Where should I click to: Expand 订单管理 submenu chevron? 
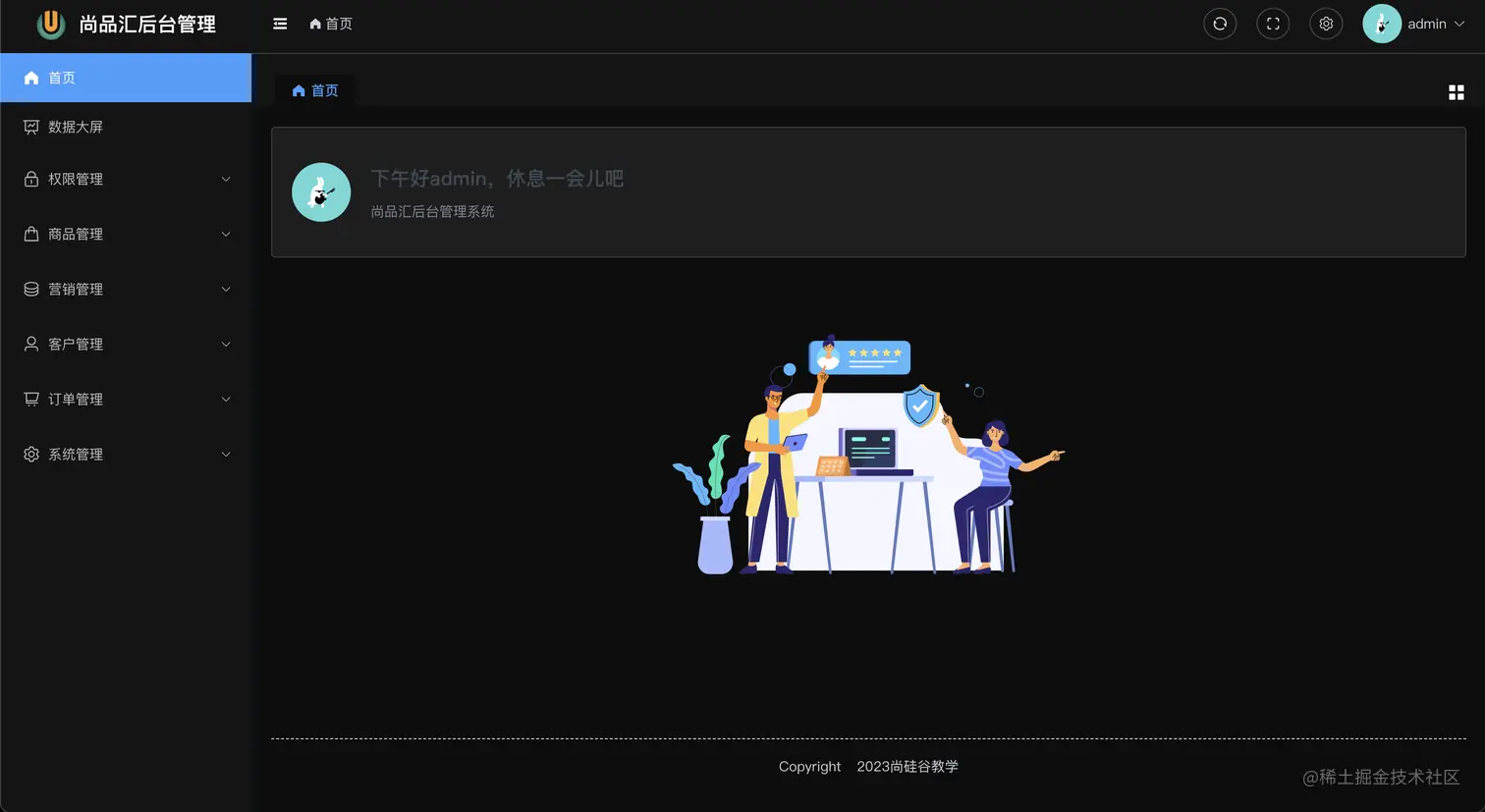click(226, 399)
